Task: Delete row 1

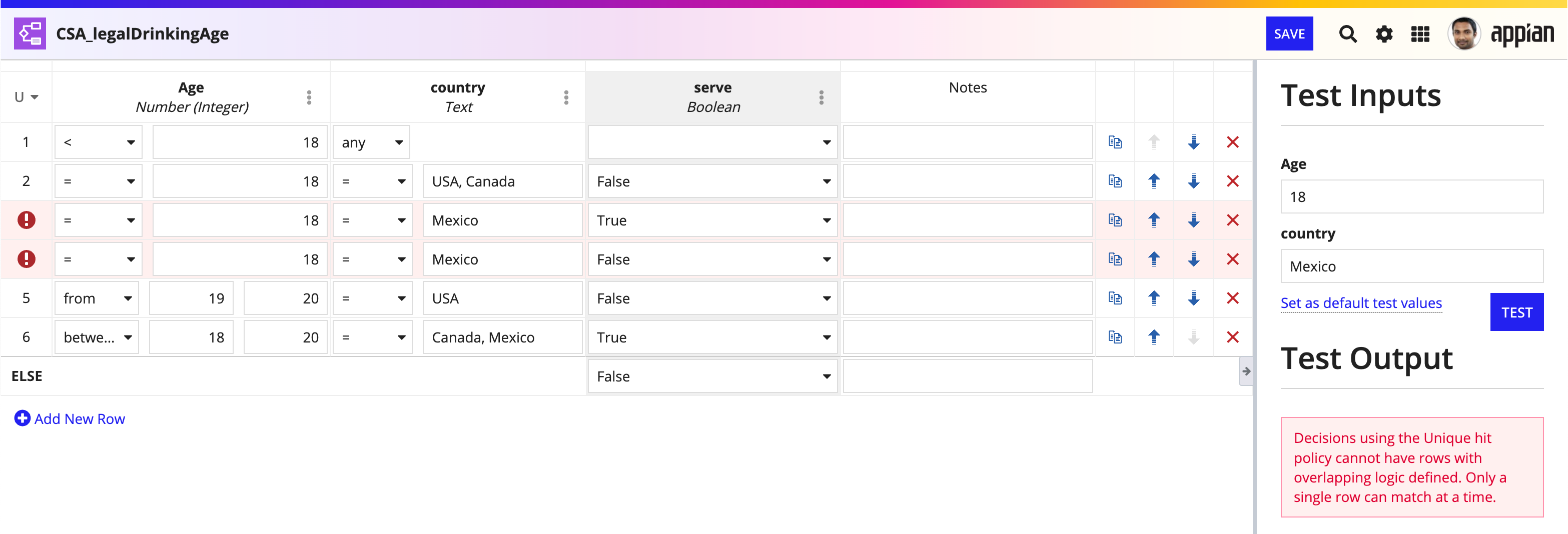Action: 1233,142
